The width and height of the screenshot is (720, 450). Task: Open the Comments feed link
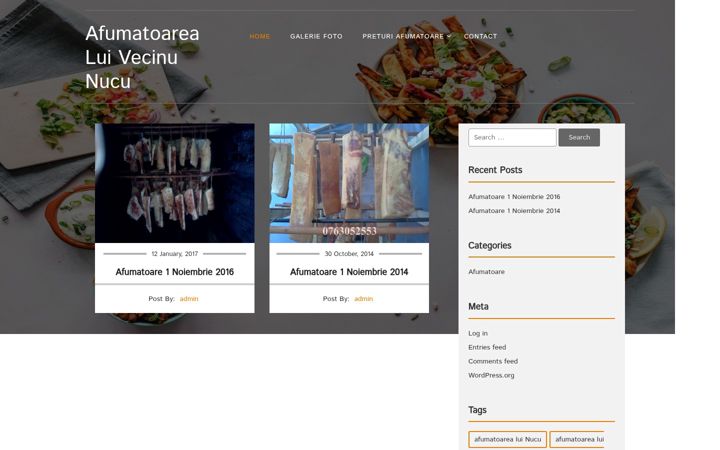tap(493, 361)
